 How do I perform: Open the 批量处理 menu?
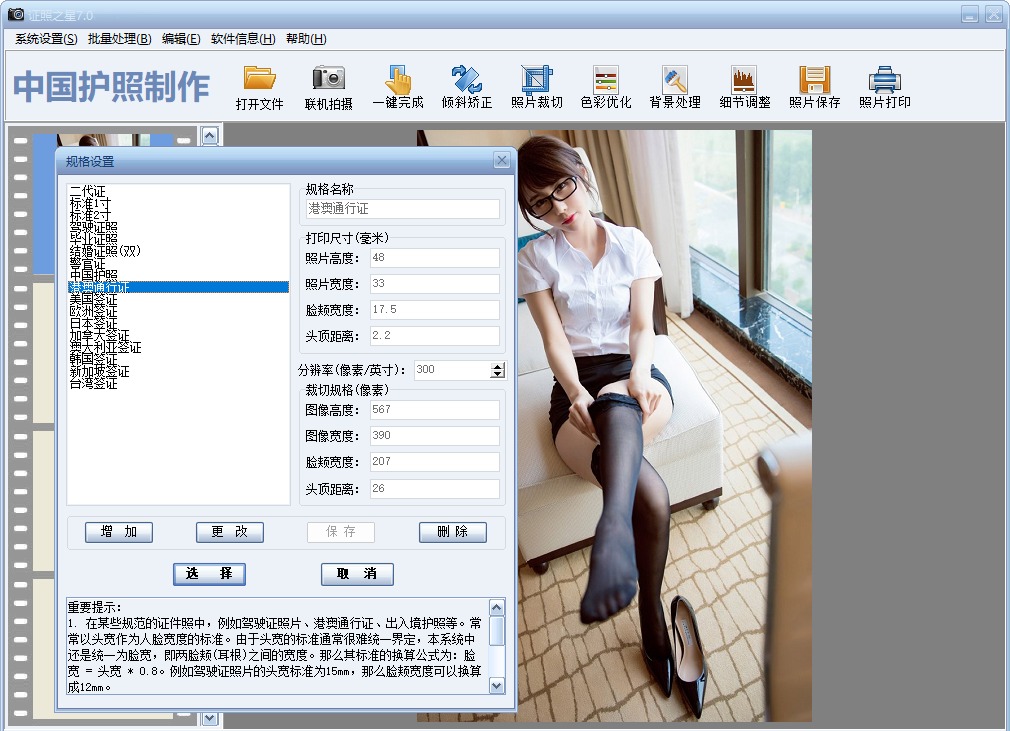(x=119, y=39)
